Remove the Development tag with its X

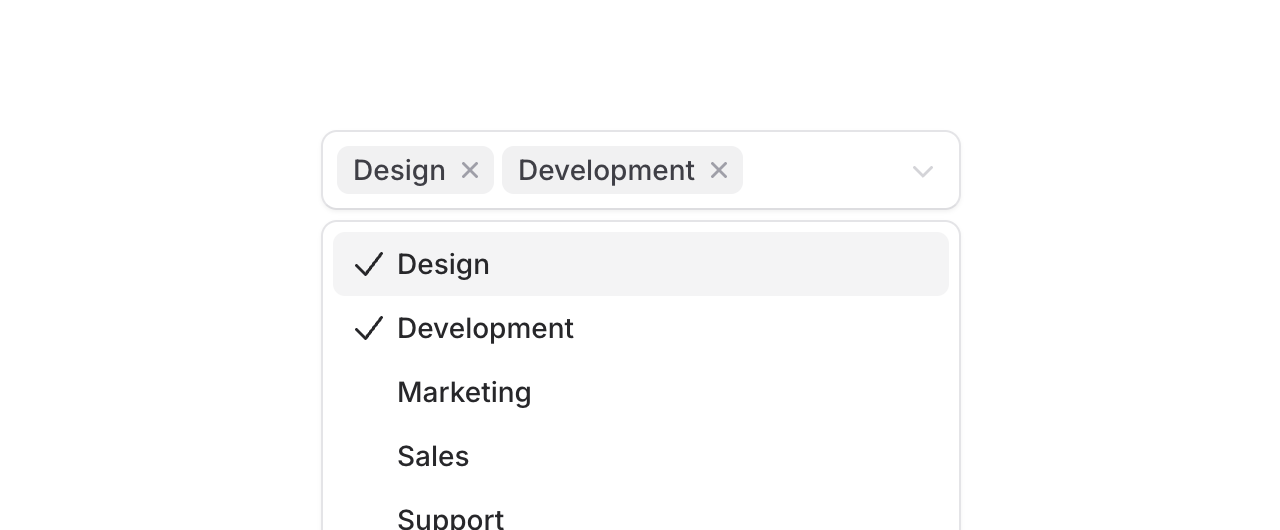click(x=718, y=170)
